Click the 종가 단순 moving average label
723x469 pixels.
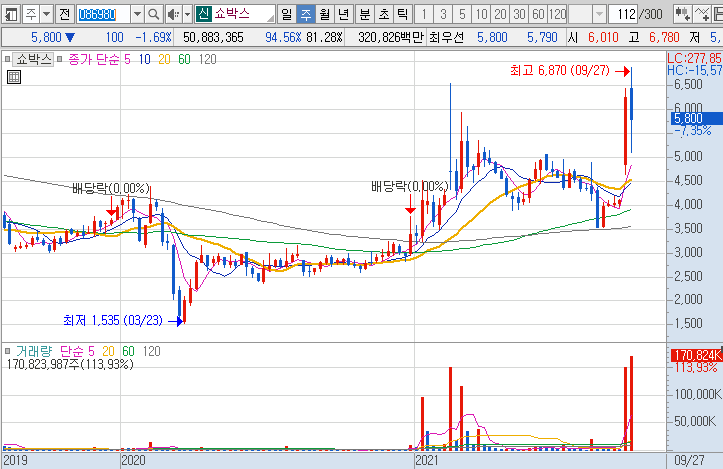[94, 59]
